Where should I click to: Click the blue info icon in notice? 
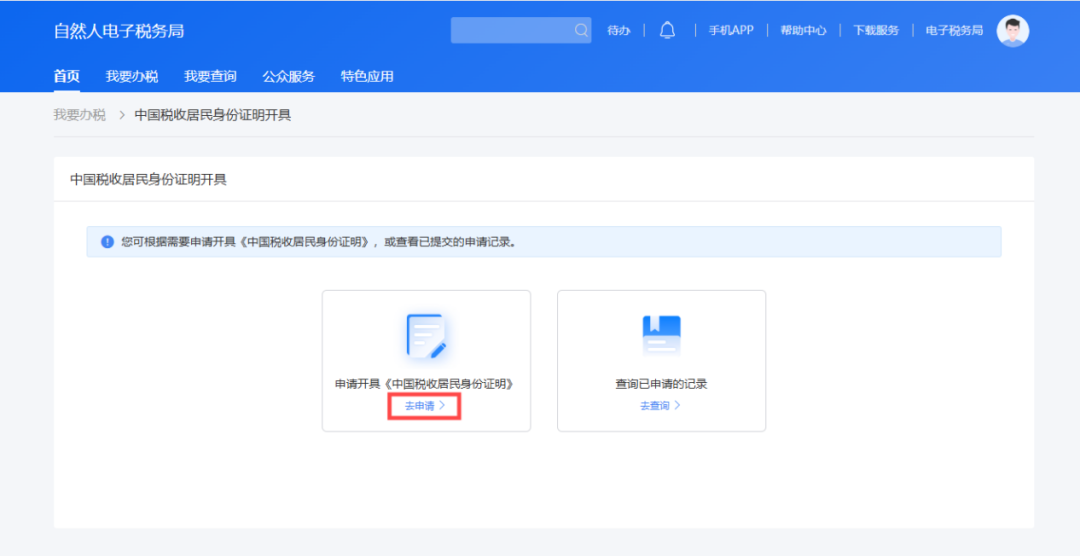tap(108, 242)
